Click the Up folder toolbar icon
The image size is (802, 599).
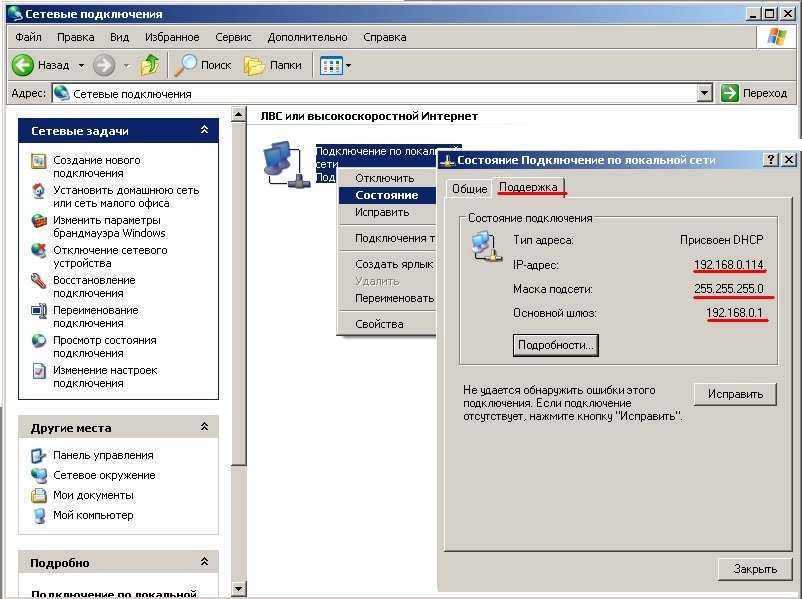pyautogui.click(x=150, y=65)
